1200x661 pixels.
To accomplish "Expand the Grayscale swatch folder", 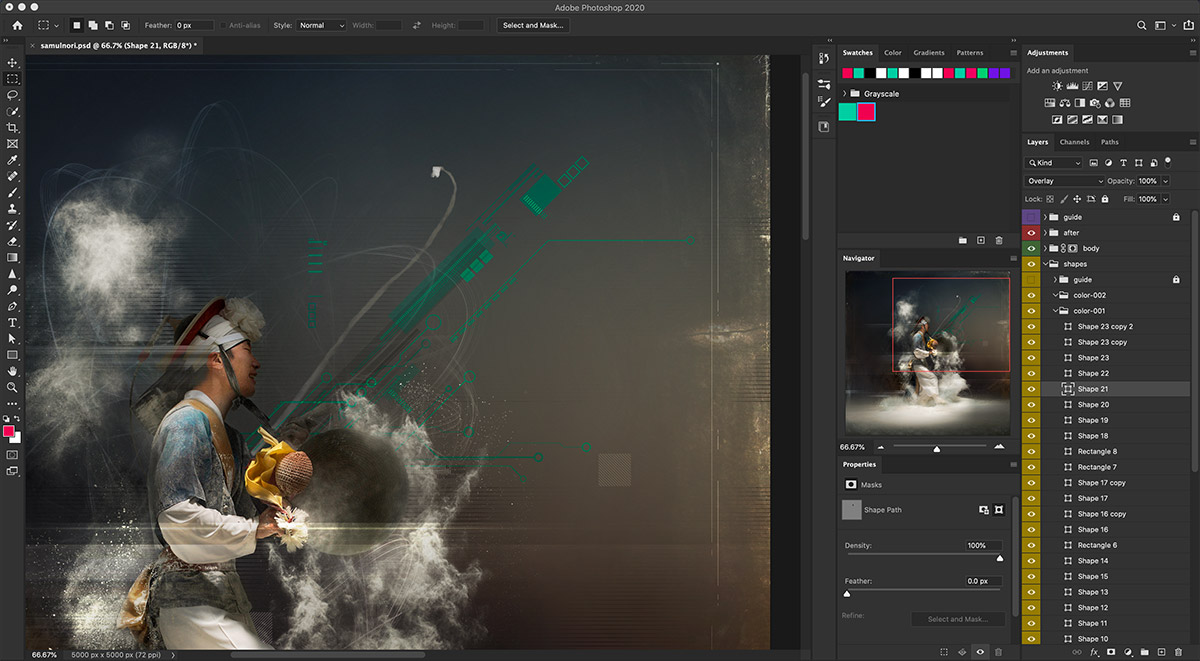I will click(845, 94).
